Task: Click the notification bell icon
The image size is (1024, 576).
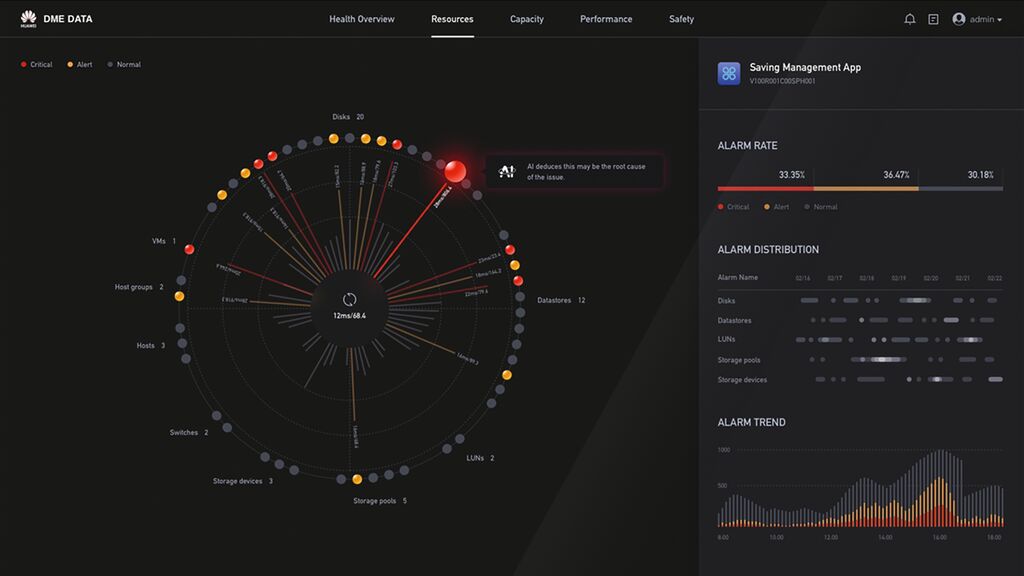Action: [x=909, y=19]
